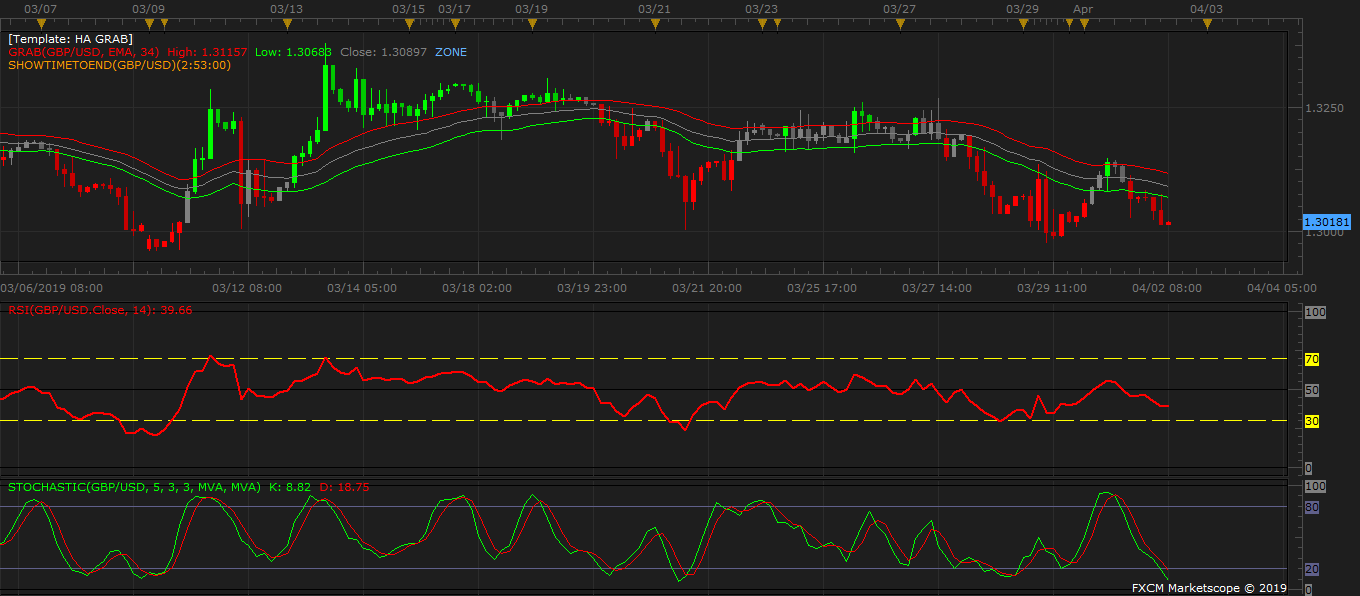Viewport: 1360px width, 596px height.
Task: Click the Template: HA GRAB label
Action: [x=70, y=39]
